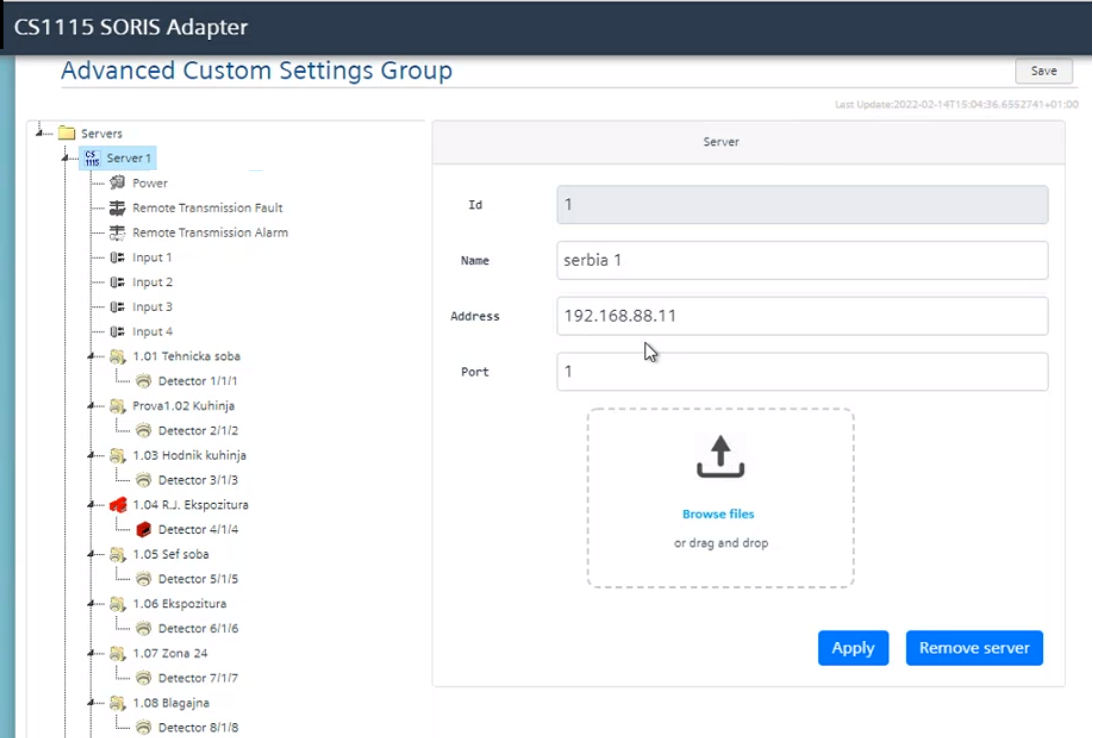Viewport: 1093px width, 738px height.
Task: Collapse the Server 1 tree branch
Action: pyautogui.click(x=66, y=157)
